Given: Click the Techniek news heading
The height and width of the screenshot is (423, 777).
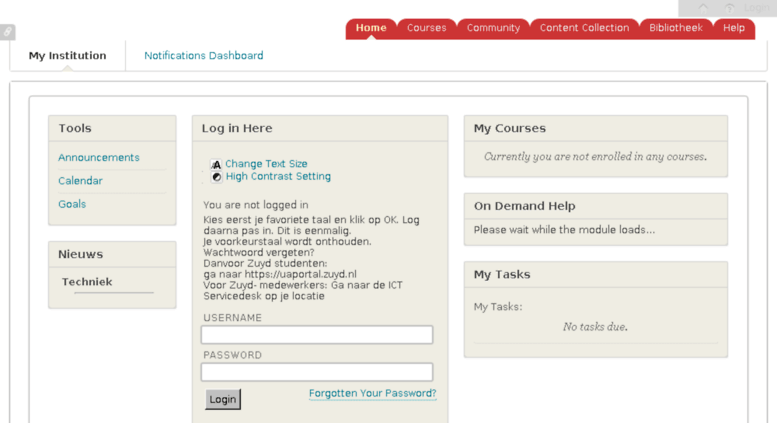Looking at the screenshot, I should click(87, 282).
